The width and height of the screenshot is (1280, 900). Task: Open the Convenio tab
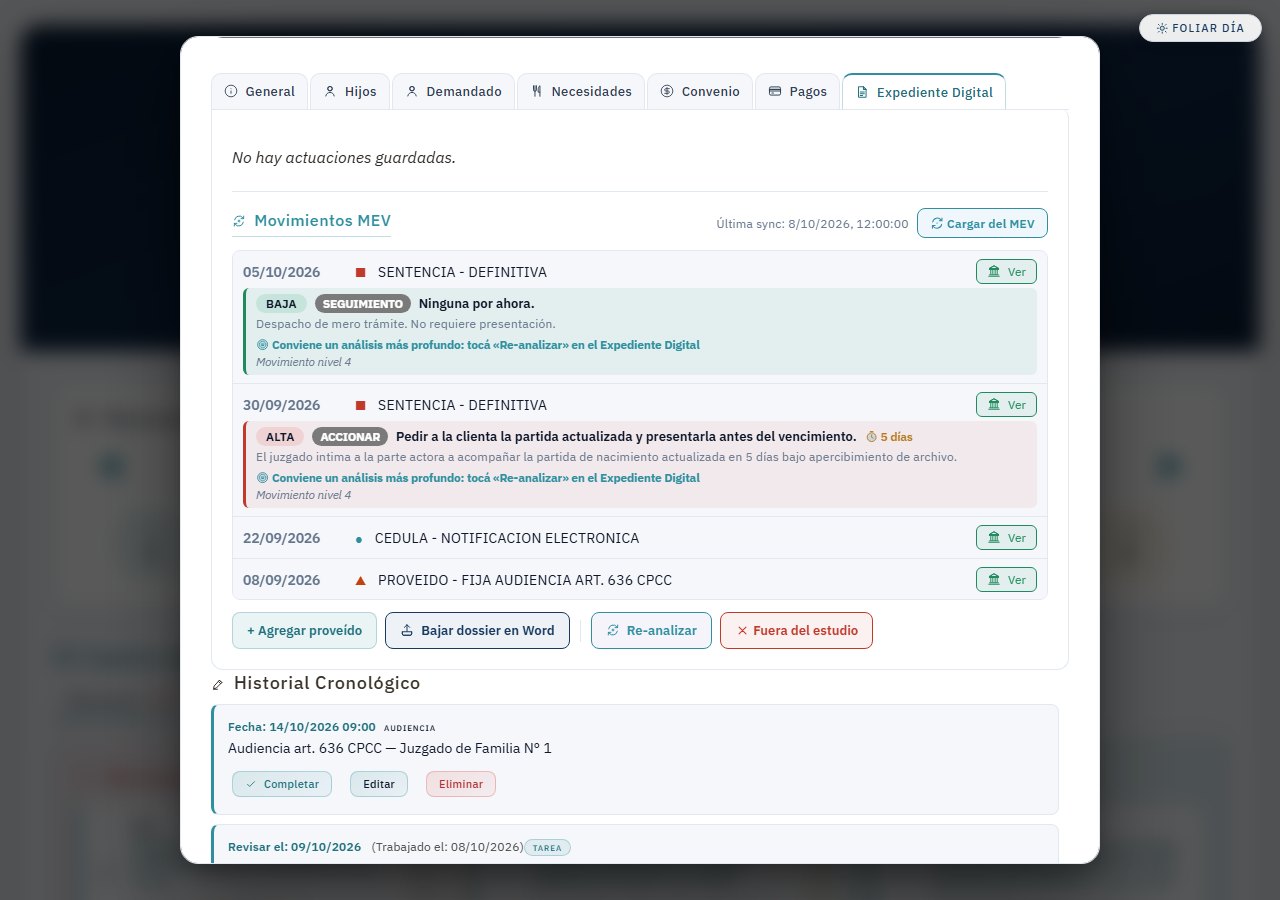[700, 91]
